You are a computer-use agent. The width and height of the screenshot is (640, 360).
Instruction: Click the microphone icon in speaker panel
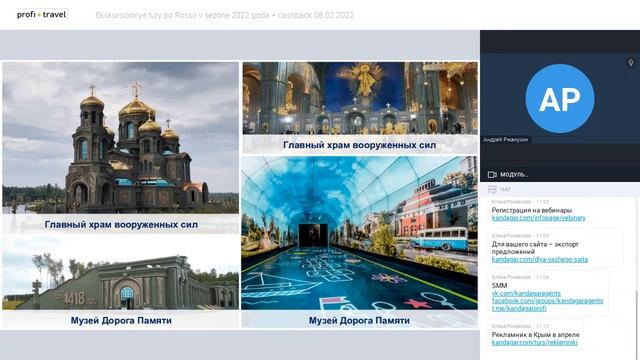click(631, 62)
